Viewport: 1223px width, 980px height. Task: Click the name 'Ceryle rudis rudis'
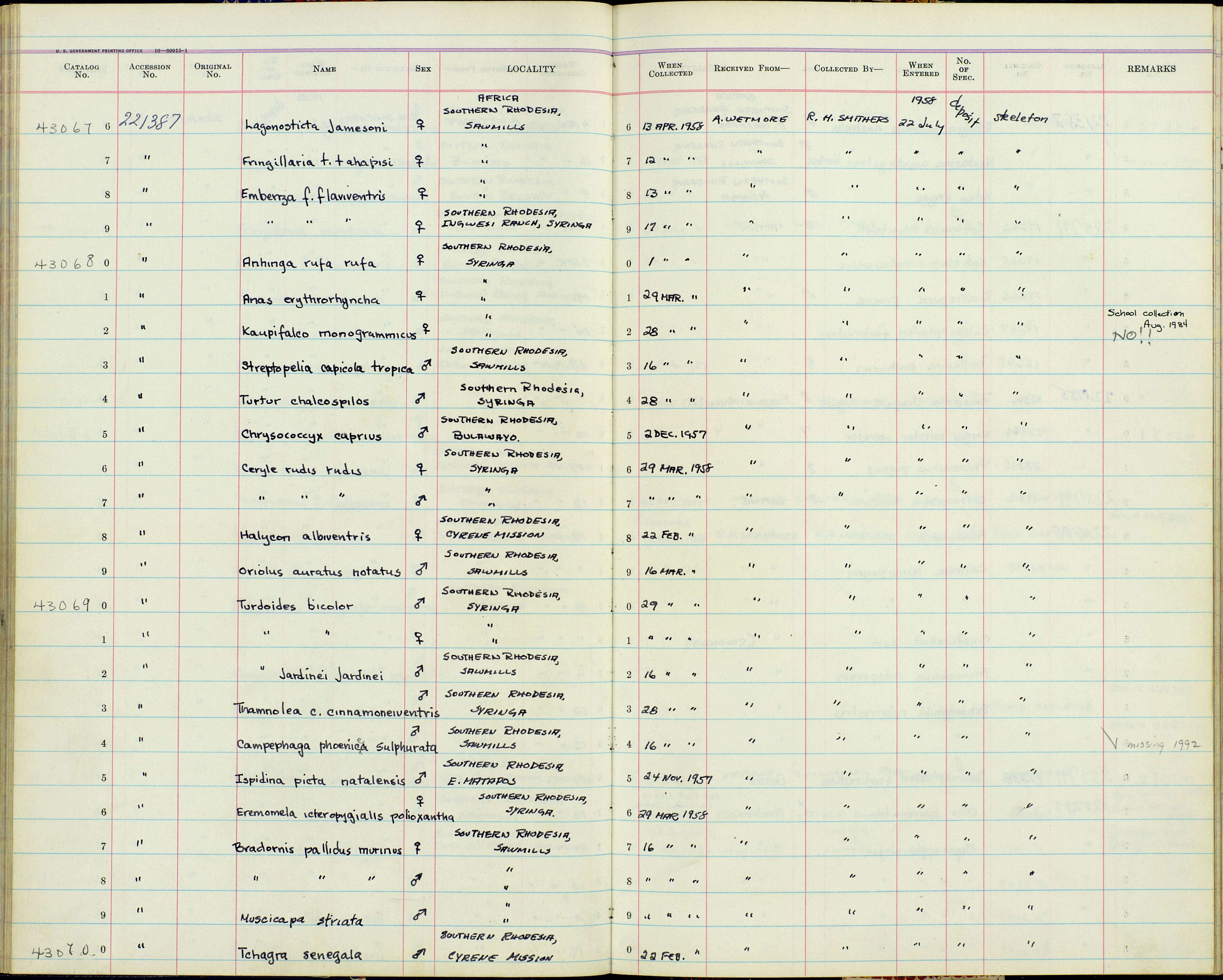(x=301, y=470)
